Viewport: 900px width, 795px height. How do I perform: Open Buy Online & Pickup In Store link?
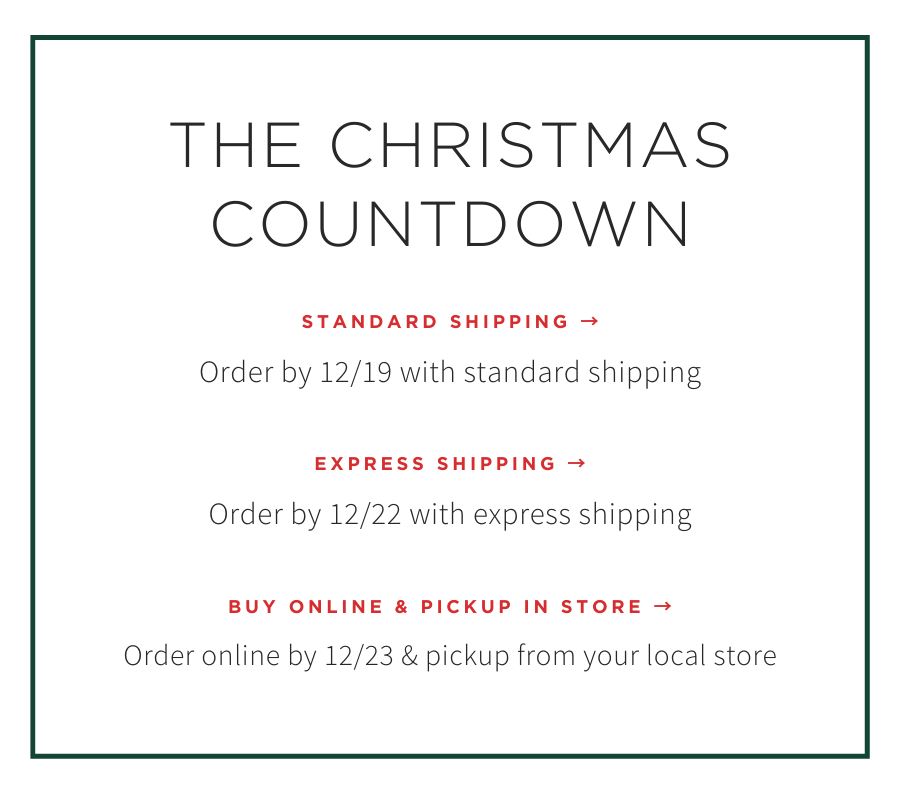pos(450,606)
